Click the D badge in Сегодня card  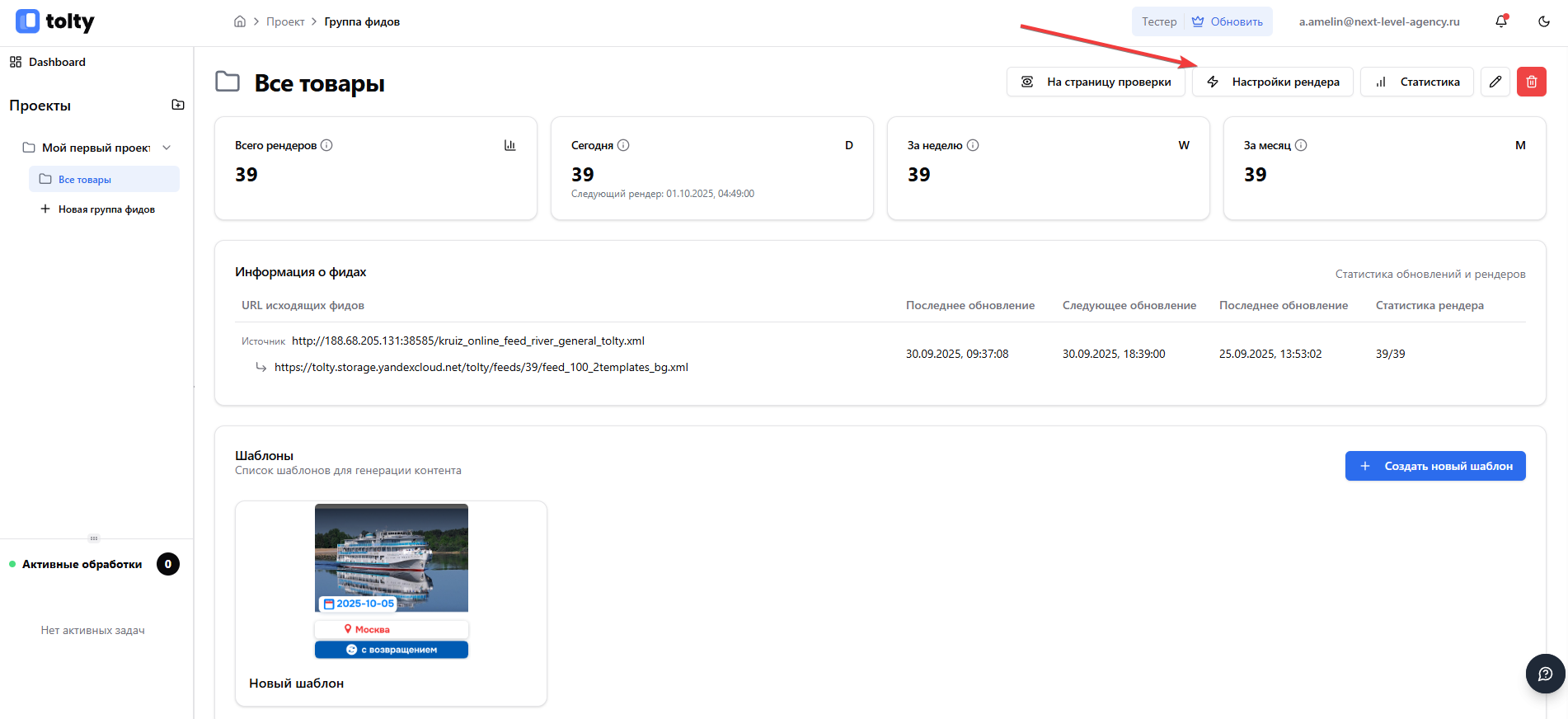point(849,145)
